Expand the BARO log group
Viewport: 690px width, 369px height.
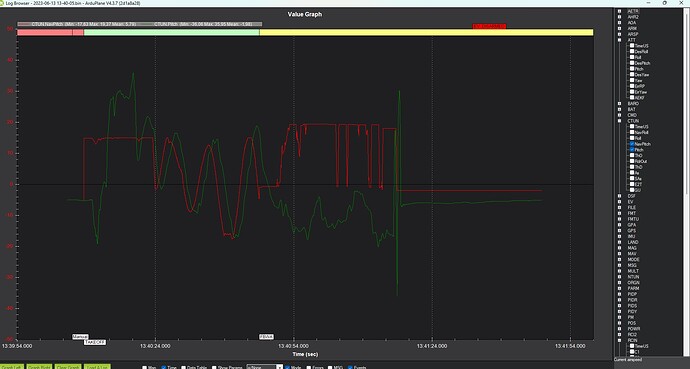(620, 103)
